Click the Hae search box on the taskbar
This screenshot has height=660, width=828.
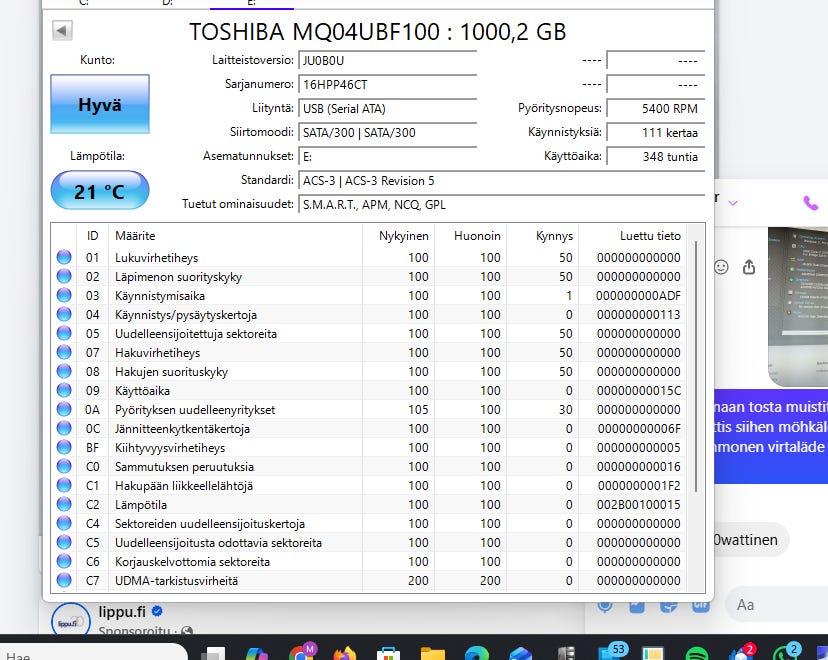pyautogui.click(x=93, y=653)
